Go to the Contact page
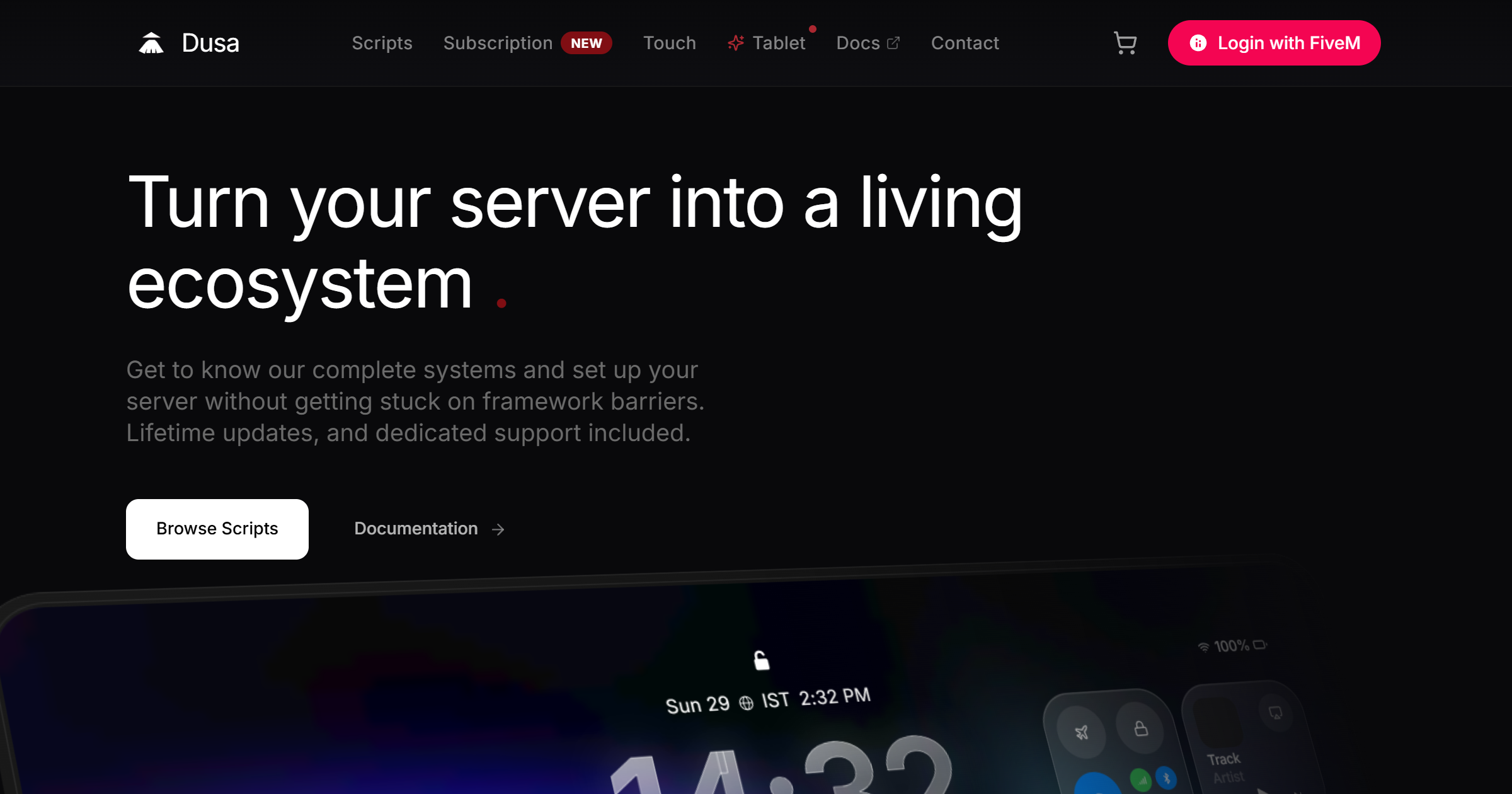Screen dimensions: 1512x794 point(965,43)
